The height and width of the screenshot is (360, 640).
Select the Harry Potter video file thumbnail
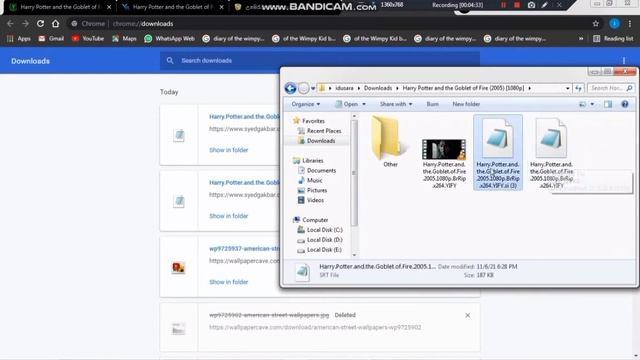click(444, 149)
